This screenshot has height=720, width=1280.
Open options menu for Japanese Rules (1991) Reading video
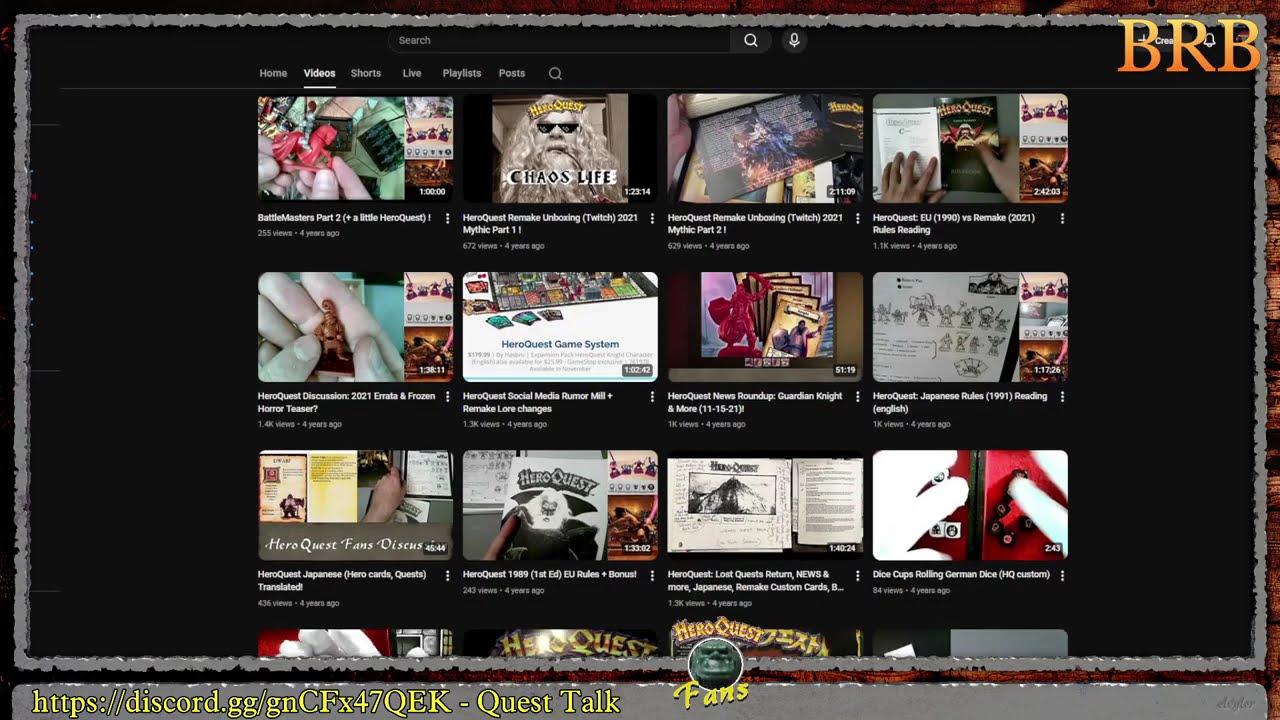pyautogui.click(x=1062, y=397)
